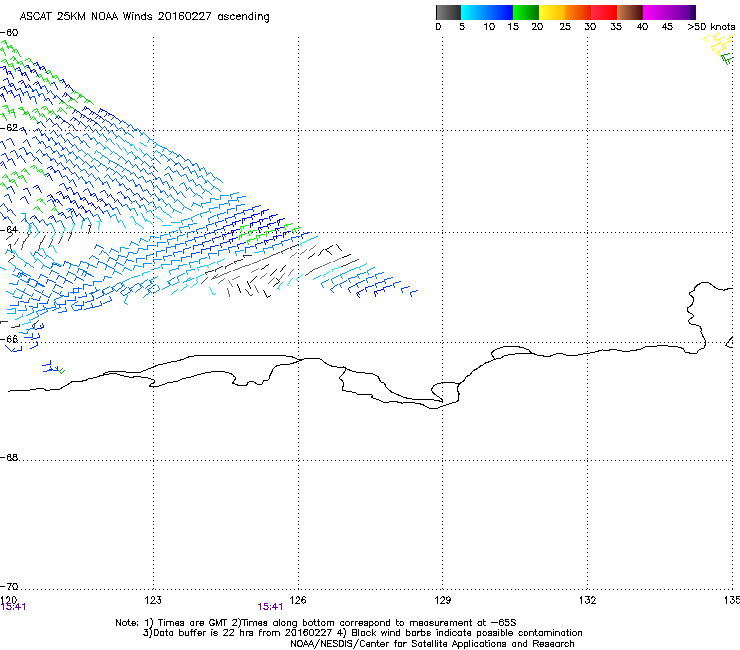The height and width of the screenshot is (650, 740).
Task: Click the legend label '20'
Action: (537, 27)
